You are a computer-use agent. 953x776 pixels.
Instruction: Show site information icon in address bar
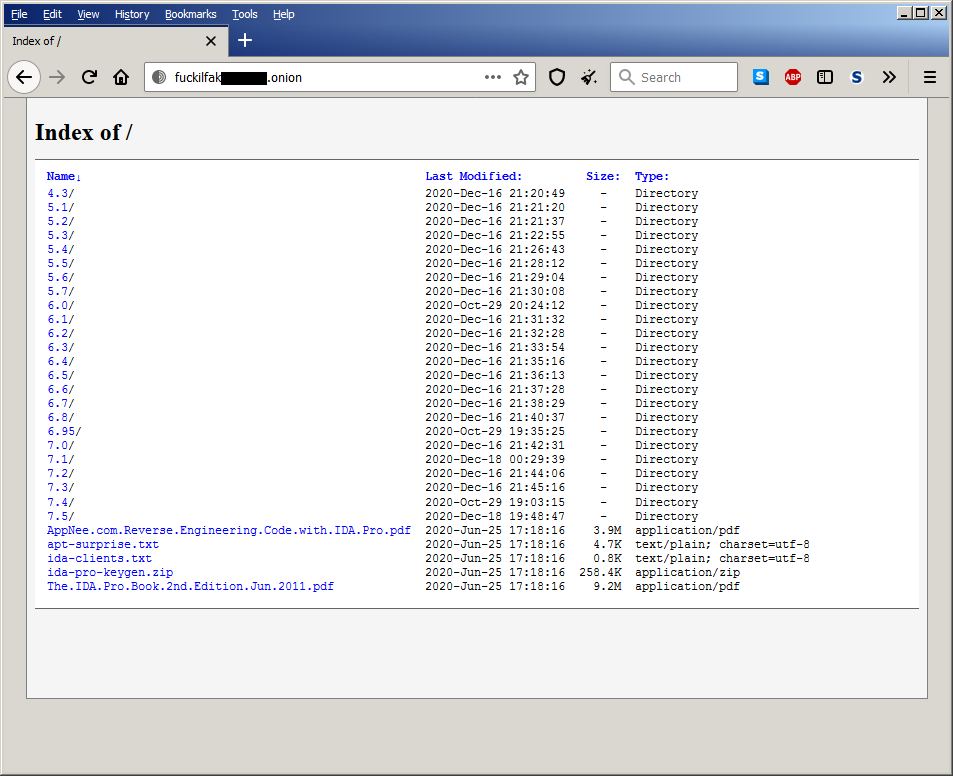pyautogui.click(x=159, y=77)
